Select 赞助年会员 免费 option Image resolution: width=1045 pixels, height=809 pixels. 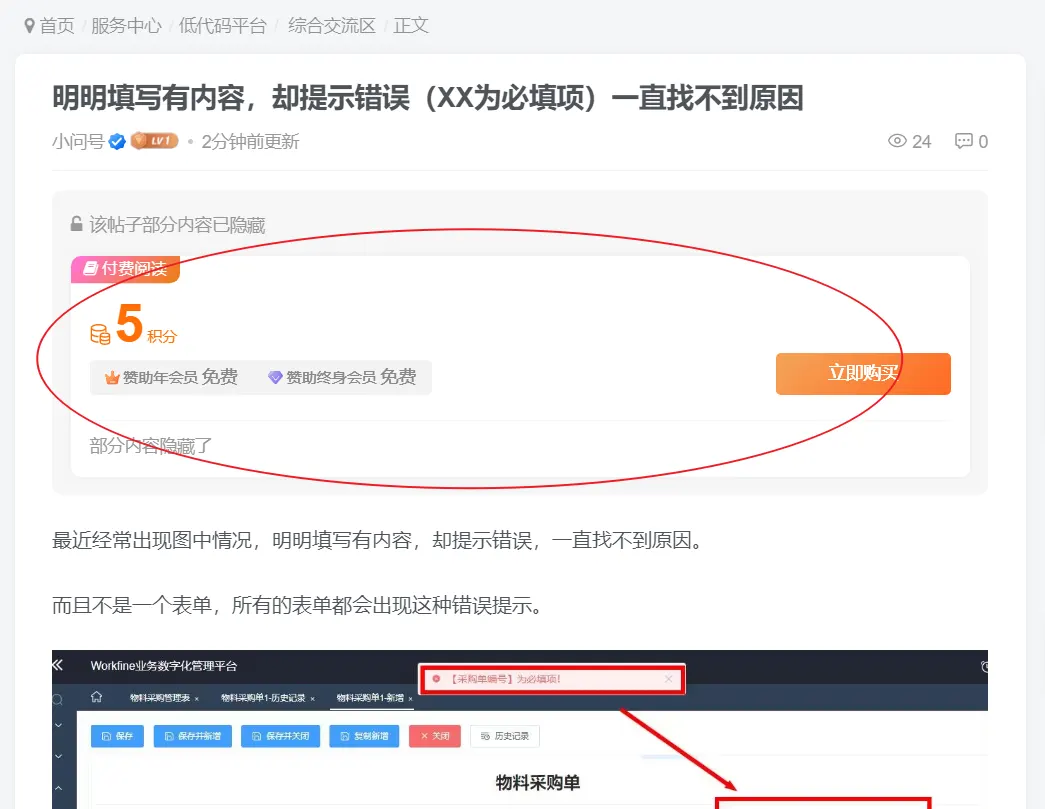pos(171,377)
